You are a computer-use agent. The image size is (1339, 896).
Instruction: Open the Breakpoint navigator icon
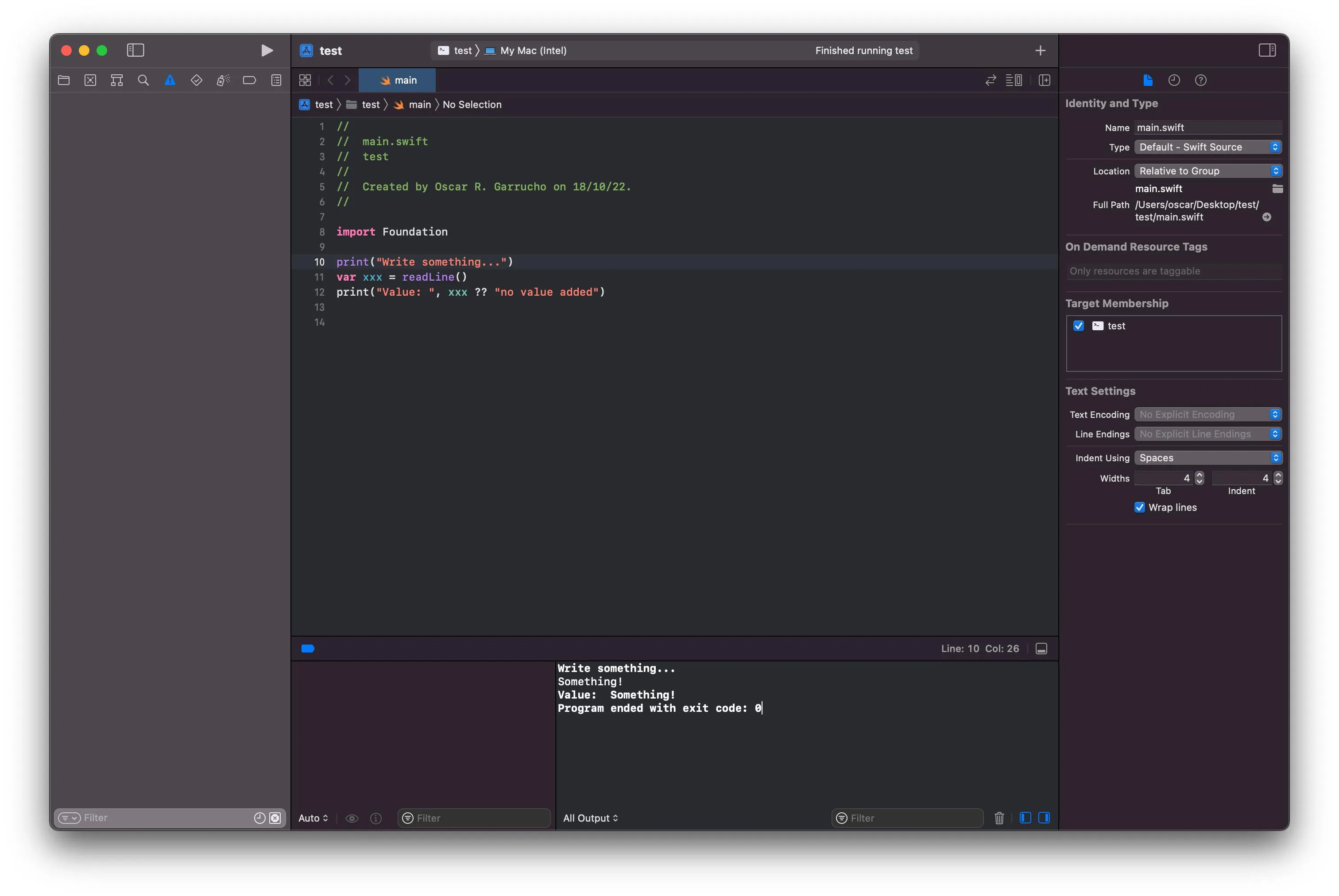click(249, 81)
